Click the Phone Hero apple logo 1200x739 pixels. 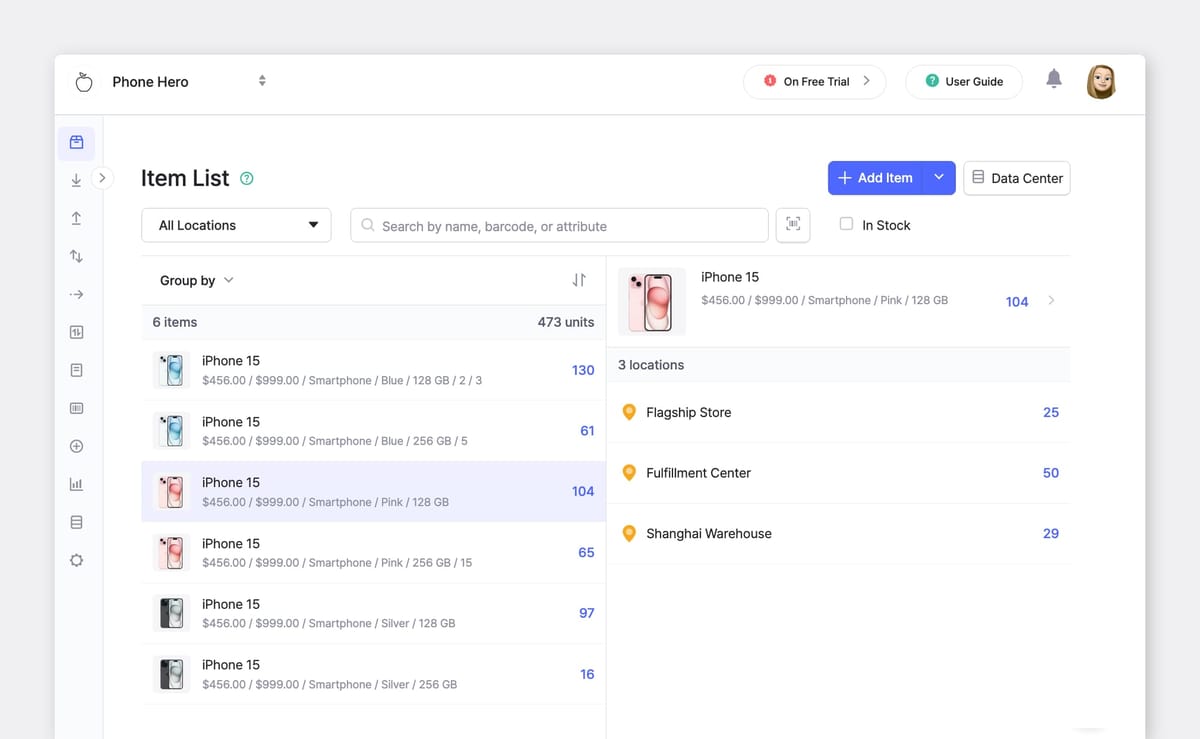tap(84, 82)
